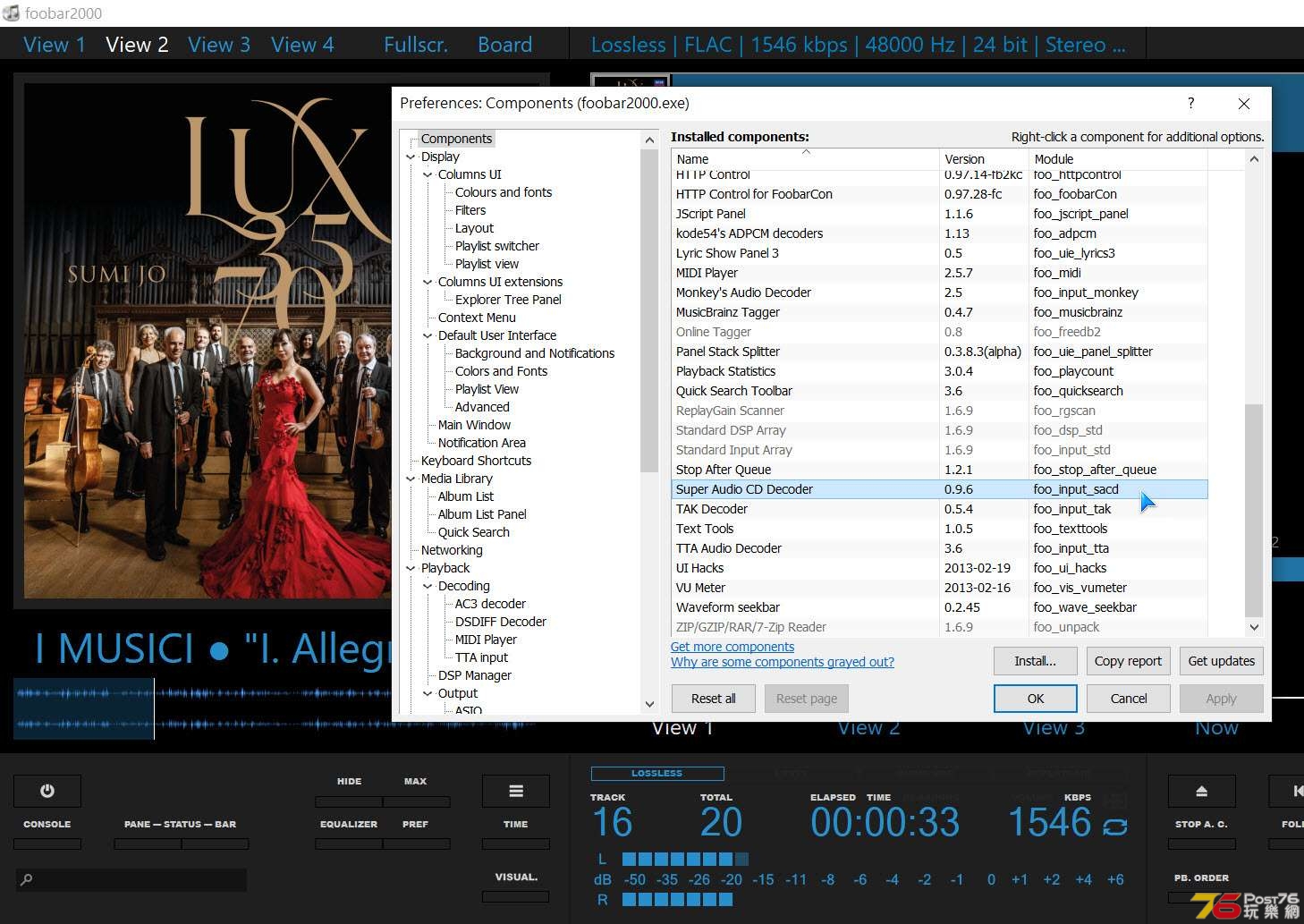Click the Cancel button

click(x=1128, y=699)
